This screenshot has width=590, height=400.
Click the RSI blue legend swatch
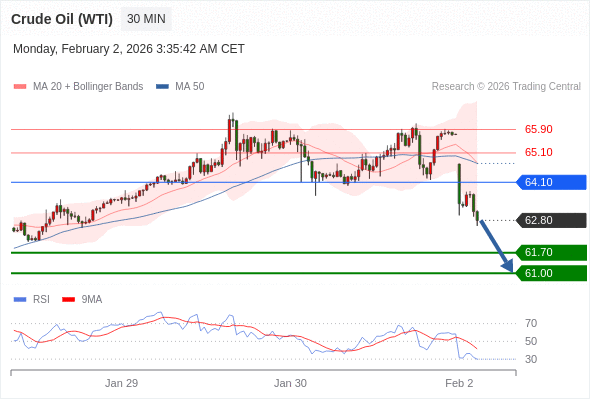(x=20, y=300)
